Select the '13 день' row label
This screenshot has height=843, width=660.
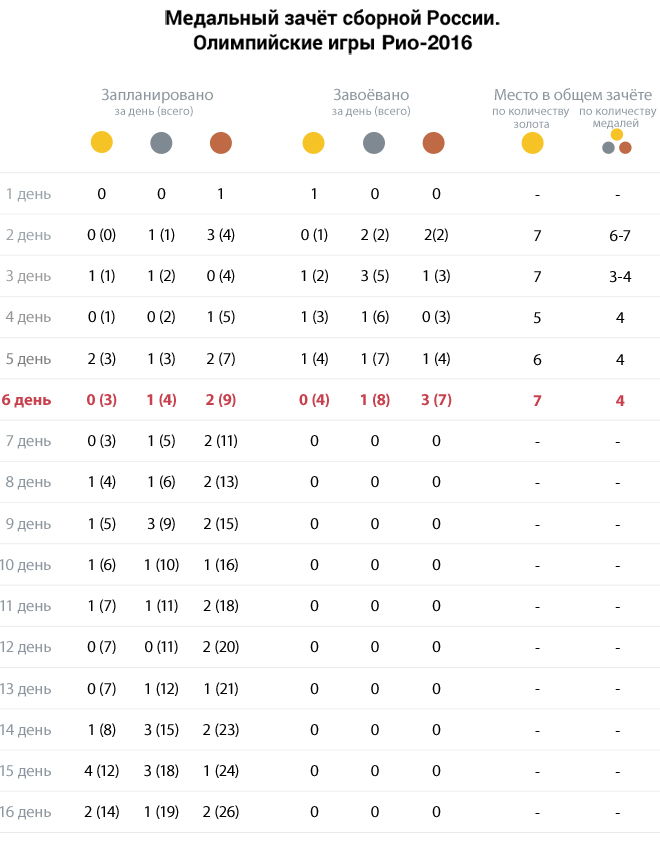(25, 689)
